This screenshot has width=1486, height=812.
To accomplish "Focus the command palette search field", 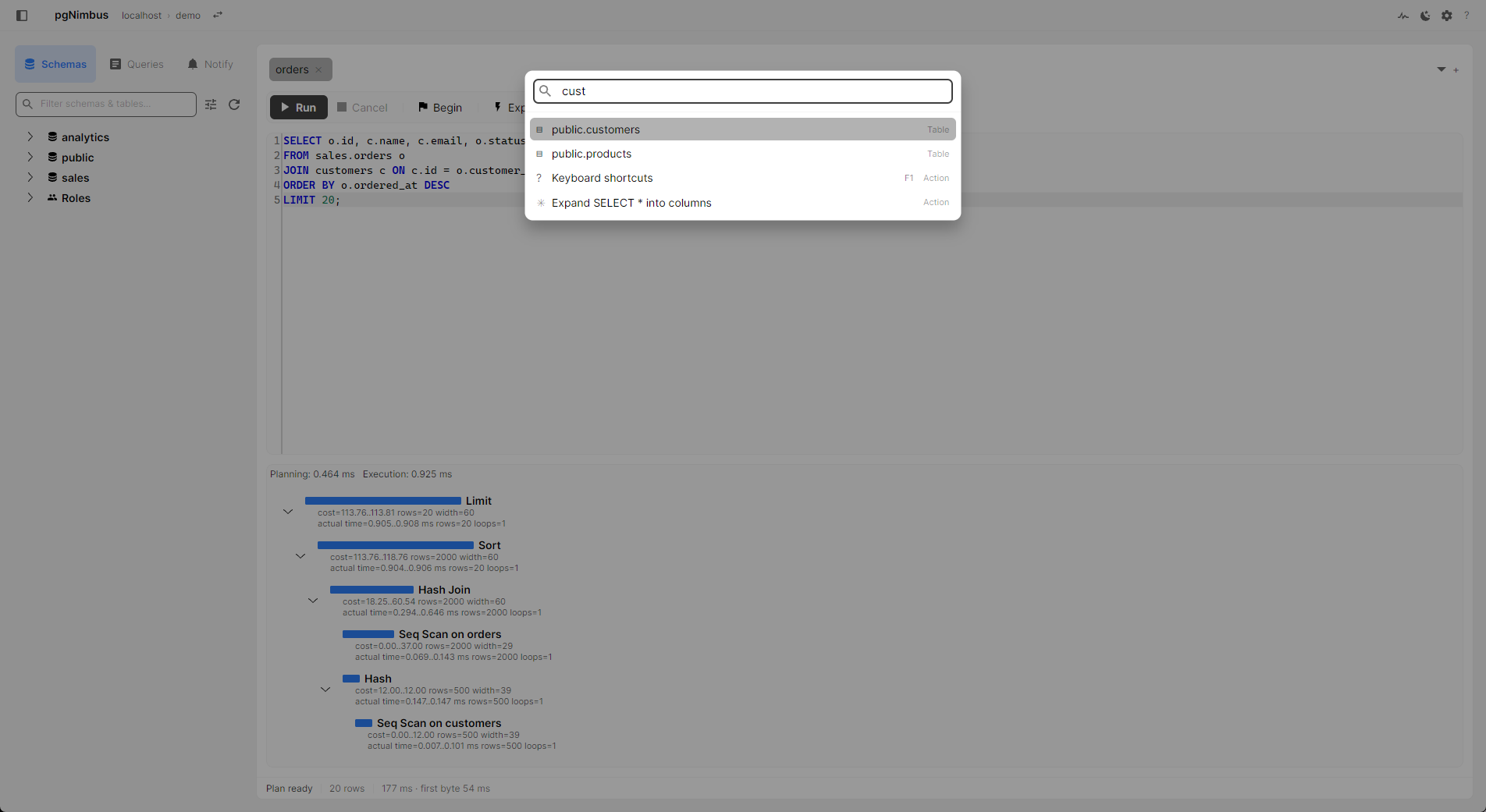I will 742,91.
